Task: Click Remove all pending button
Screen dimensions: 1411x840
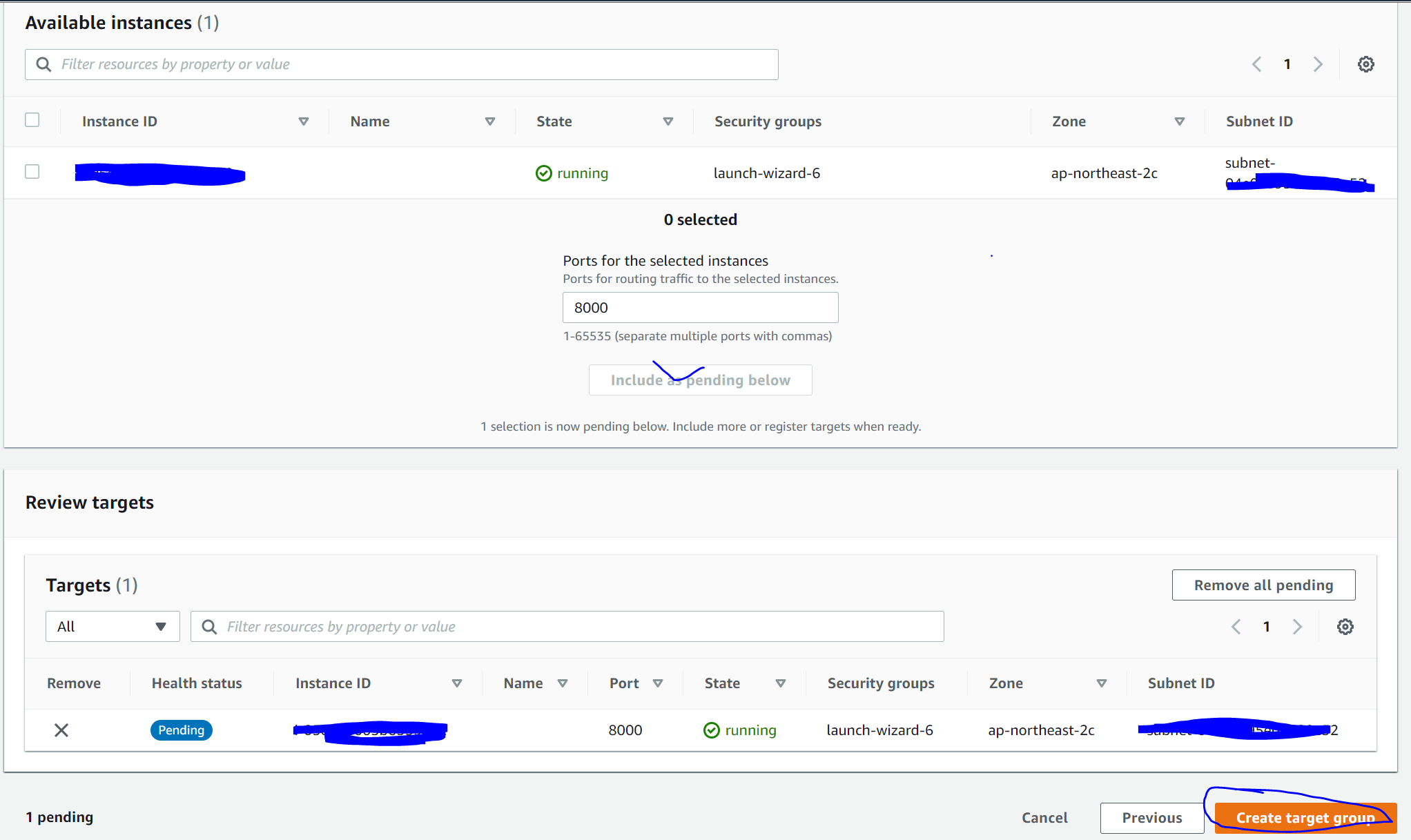Action: [x=1263, y=585]
